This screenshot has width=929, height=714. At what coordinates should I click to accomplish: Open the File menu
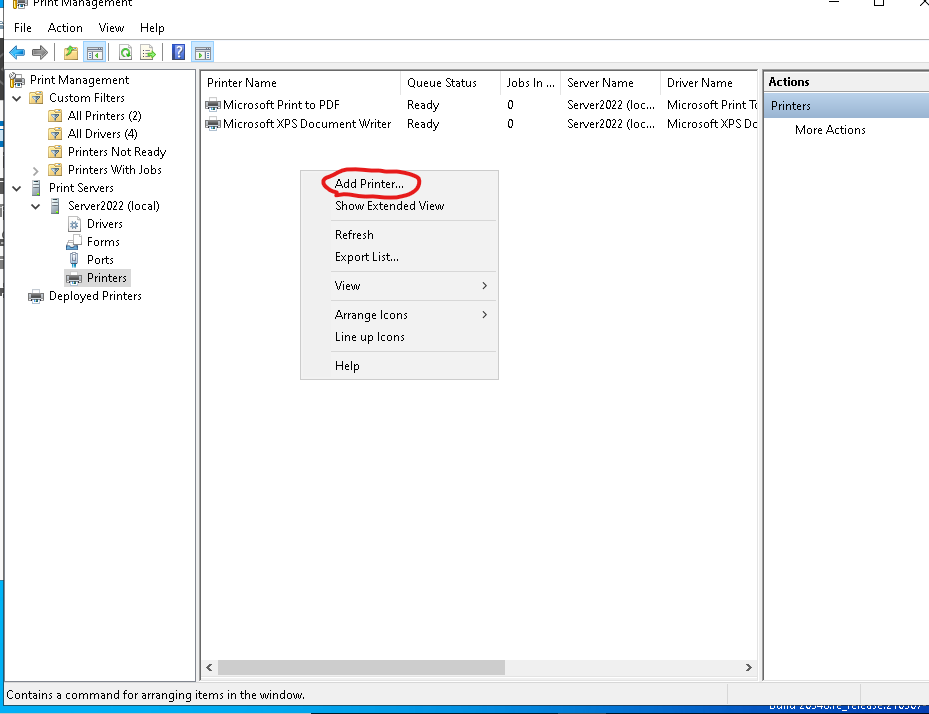coord(22,27)
